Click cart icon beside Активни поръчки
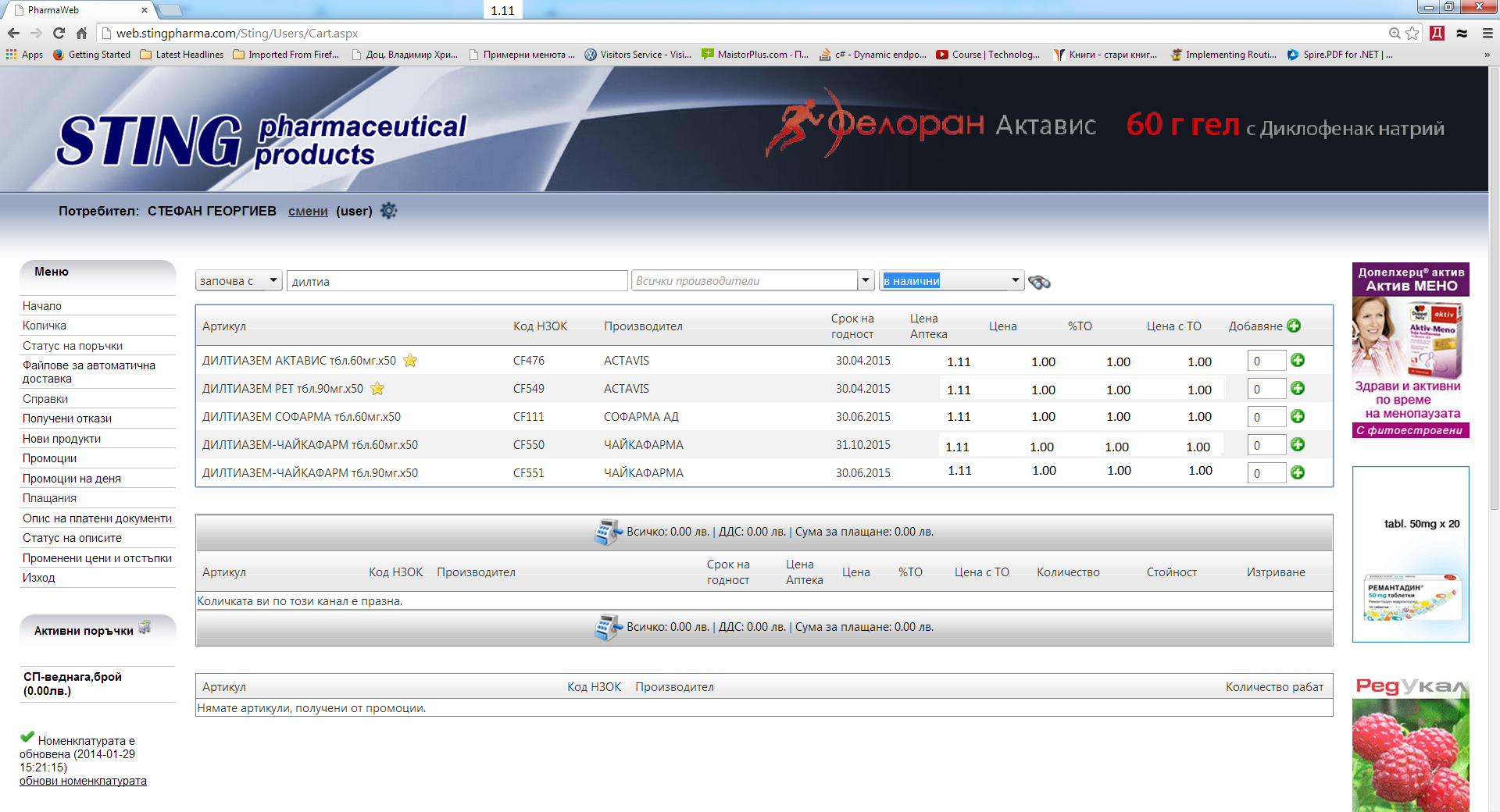The width and height of the screenshot is (1500, 812). click(x=145, y=628)
